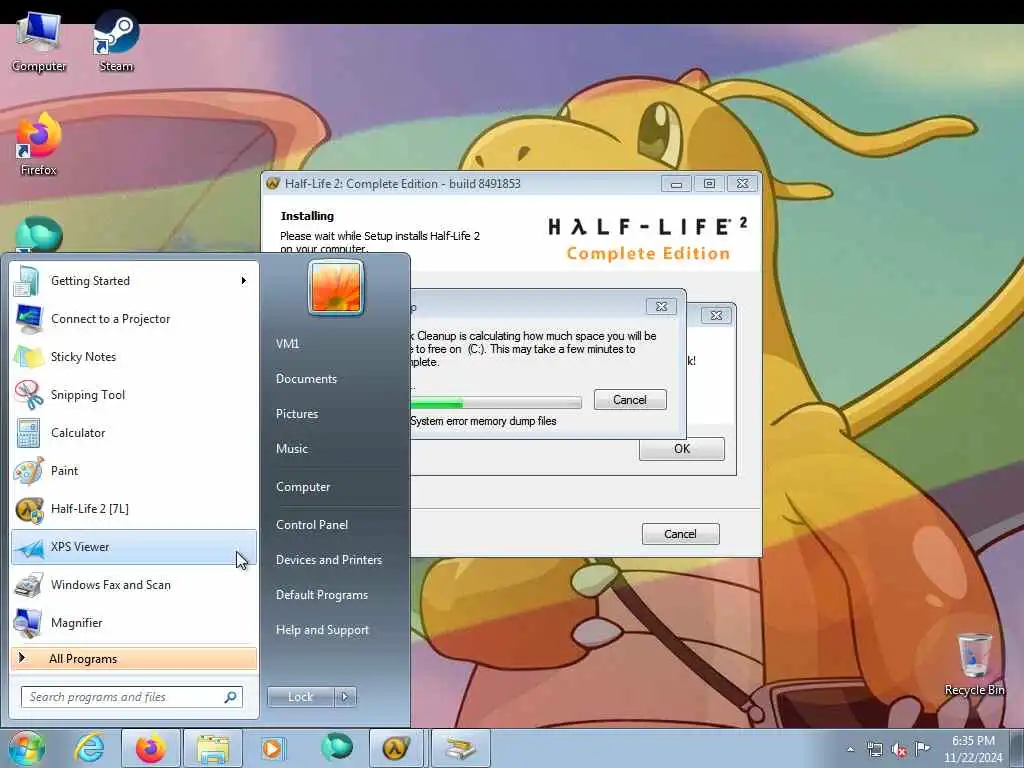Click the Windows Fax and Scan icon
The width and height of the screenshot is (1024, 768).
click(28, 585)
